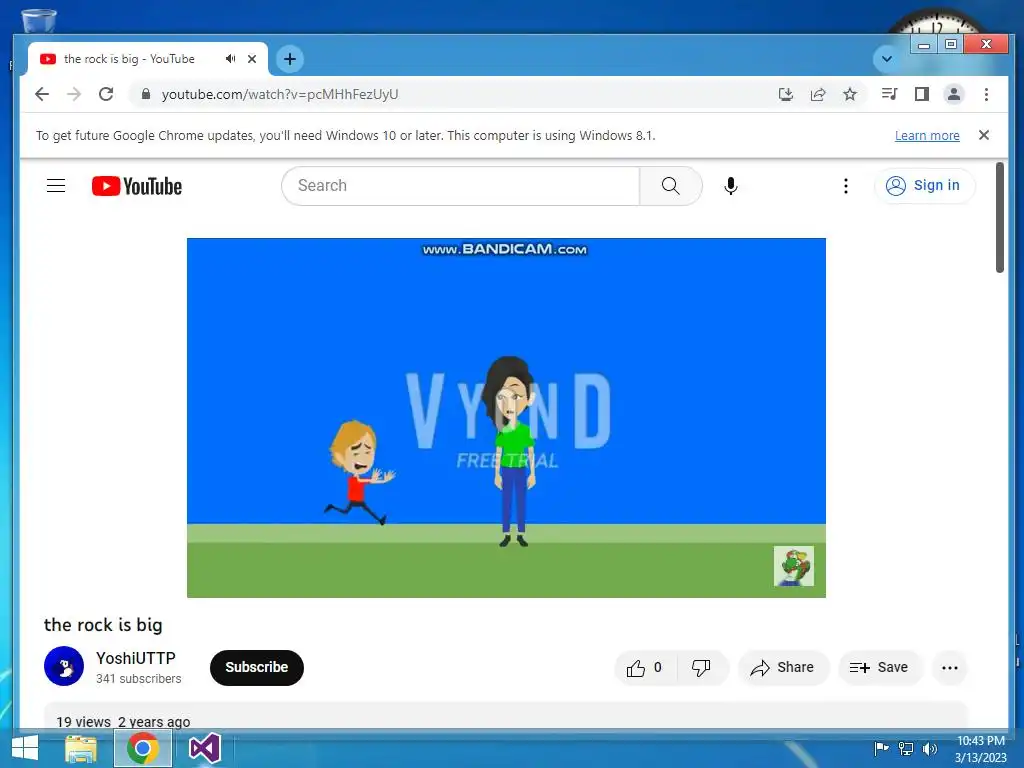The image size is (1024, 768).
Task: Open the Windows Start button
Action: [24, 748]
